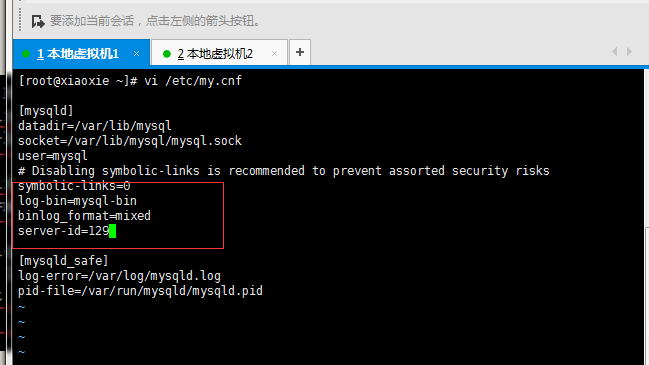Place cursor on server-id=129 line

click(x=63, y=231)
